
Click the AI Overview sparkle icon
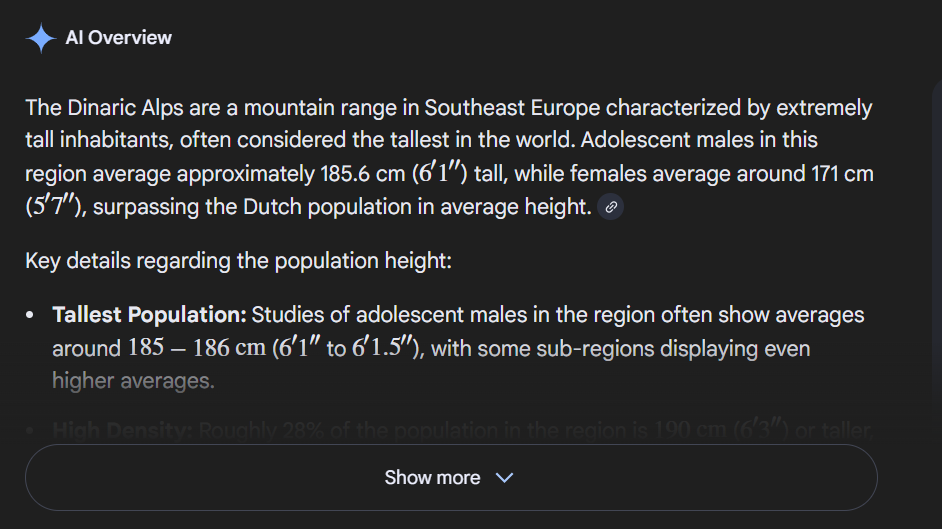[x=40, y=38]
